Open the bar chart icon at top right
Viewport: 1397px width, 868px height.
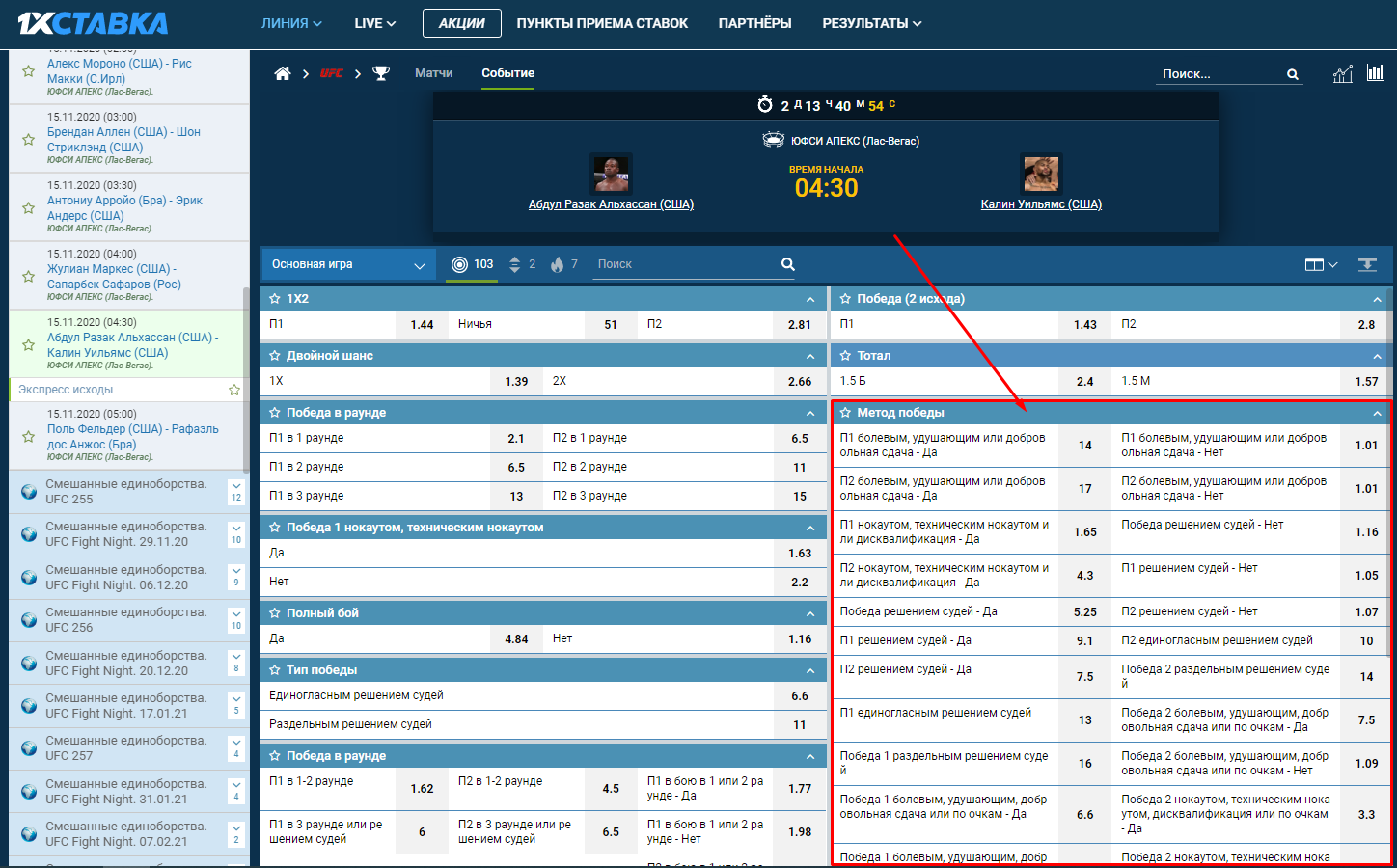(x=1375, y=73)
